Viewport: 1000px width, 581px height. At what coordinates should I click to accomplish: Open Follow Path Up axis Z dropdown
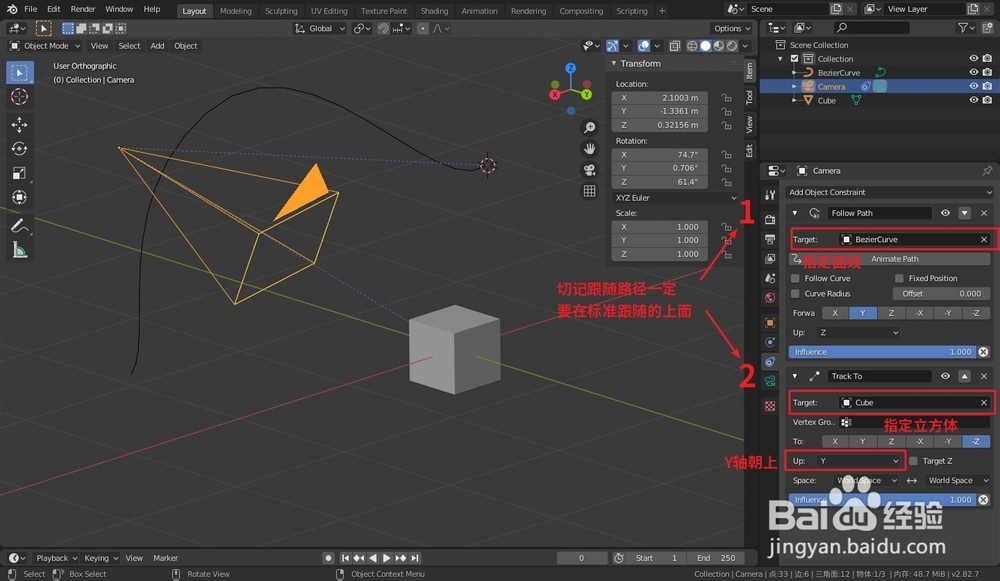pyautogui.click(x=859, y=333)
